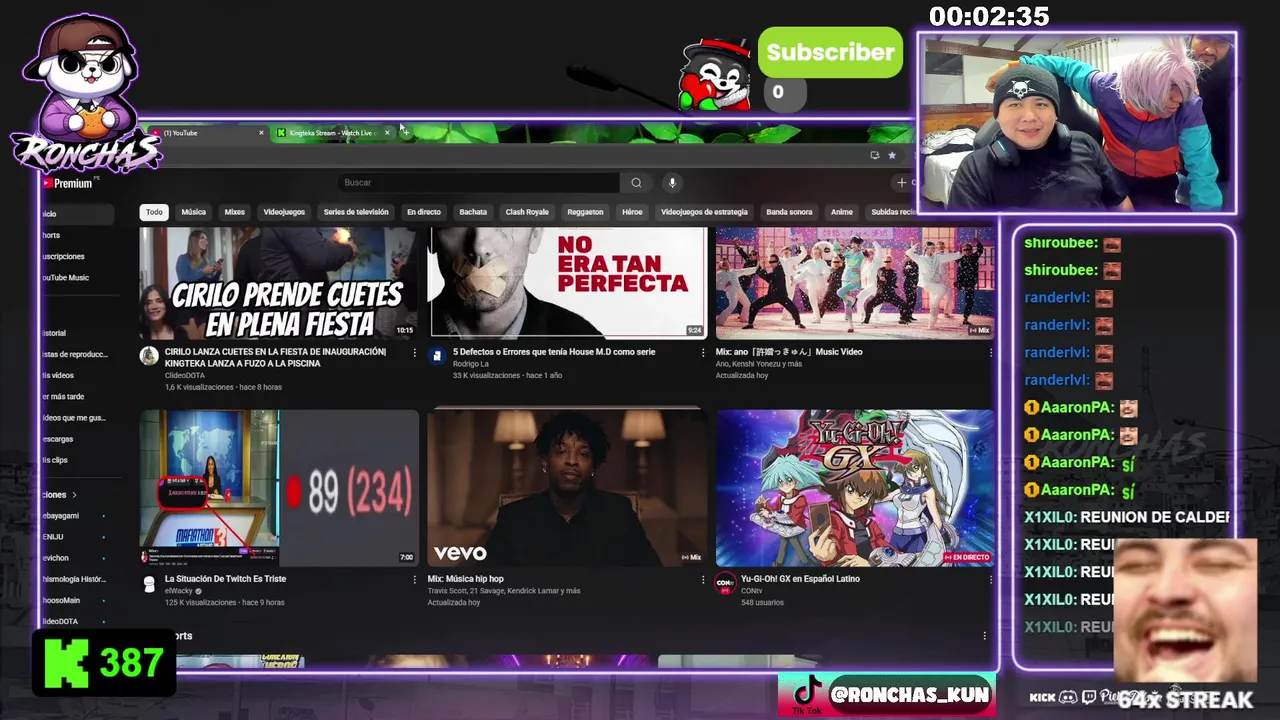
Task: Expand the Suscripciones section chevron in sidebar
Action: (x=73, y=495)
